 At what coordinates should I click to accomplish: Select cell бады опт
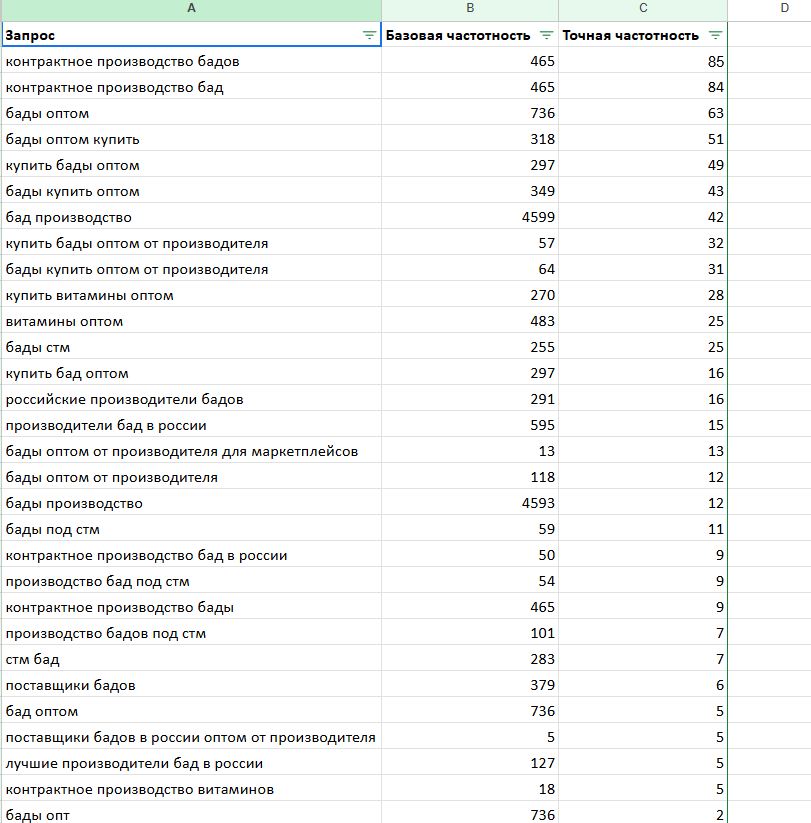click(191, 813)
